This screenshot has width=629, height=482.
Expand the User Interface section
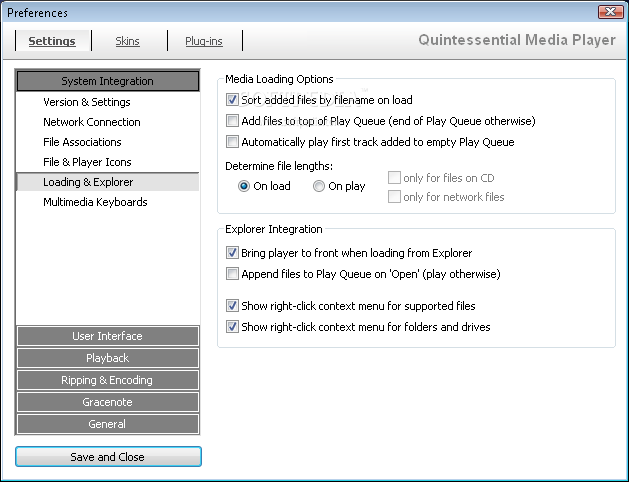coord(108,336)
